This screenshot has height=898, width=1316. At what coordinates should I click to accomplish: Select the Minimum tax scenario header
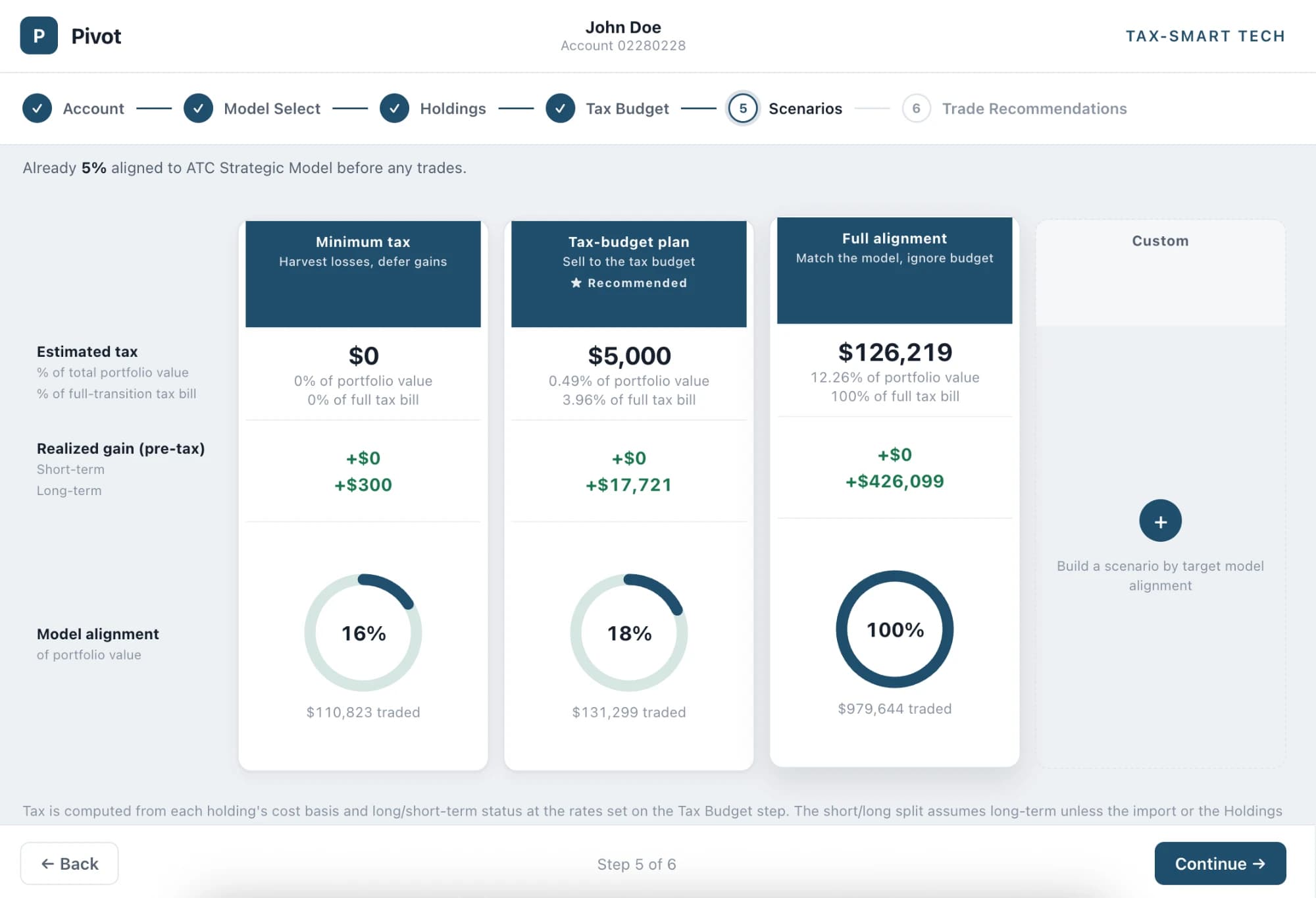click(363, 274)
